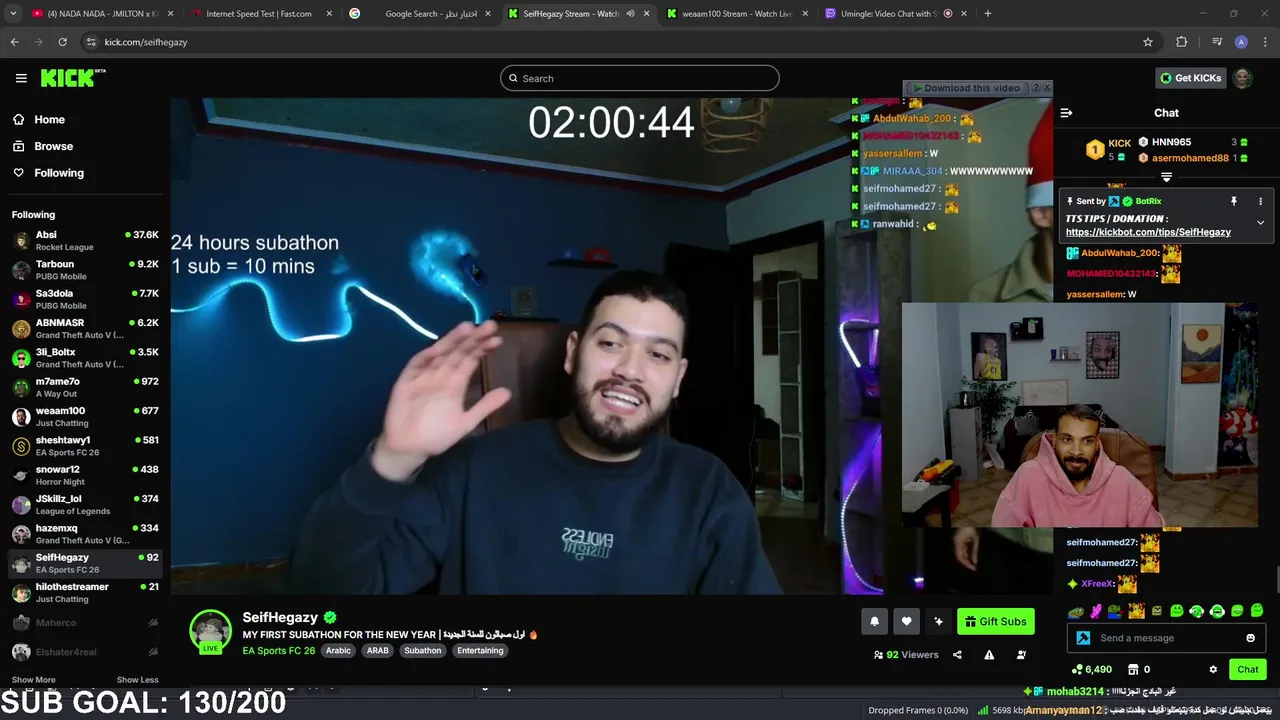Viewport: 1280px width, 720px height.
Task: Bookmark this page with the star
Action: pyautogui.click(x=1148, y=42)
